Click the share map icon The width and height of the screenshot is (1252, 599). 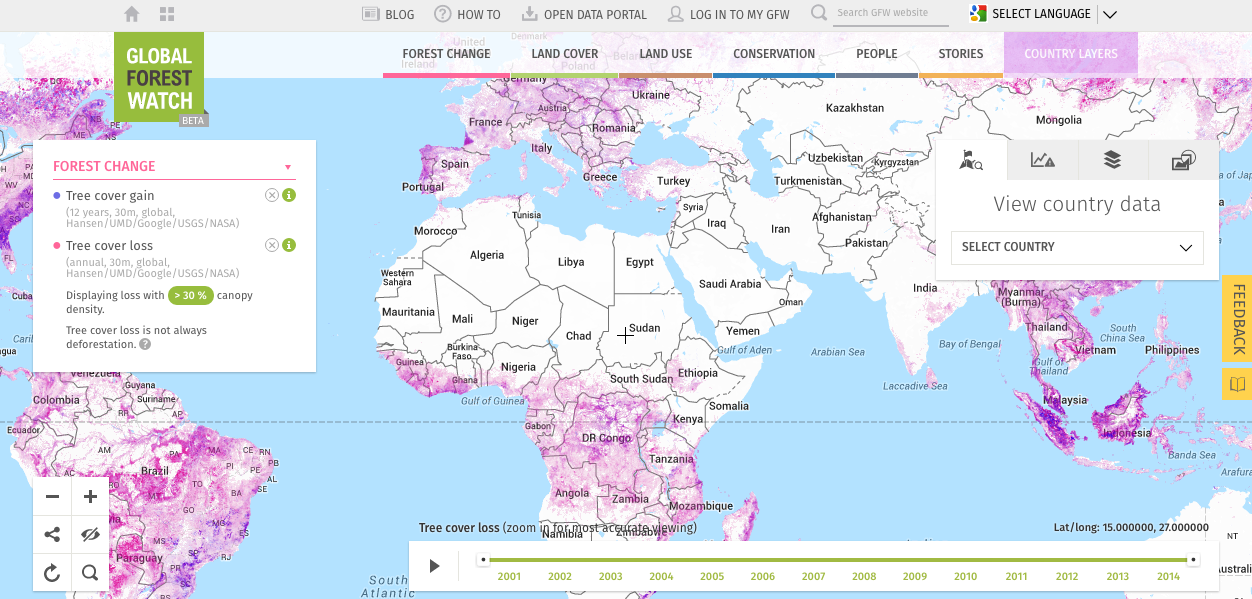pos(52,535)
